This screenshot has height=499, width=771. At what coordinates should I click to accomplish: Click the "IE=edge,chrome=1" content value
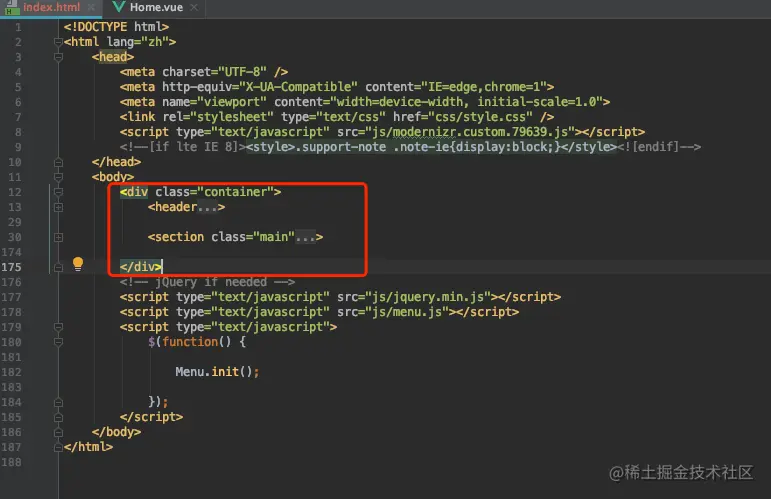click(x=484, y=87)
